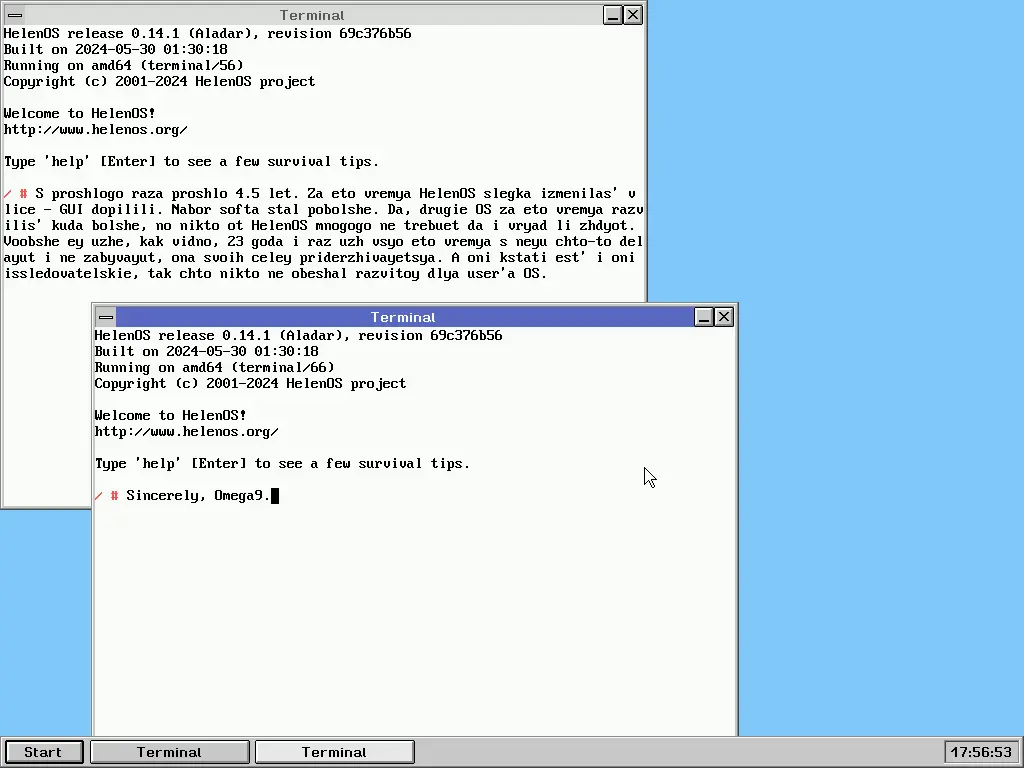Click the taskbar clock showing 17:56:53
The image size is (1024, 768).
(981, 752)
